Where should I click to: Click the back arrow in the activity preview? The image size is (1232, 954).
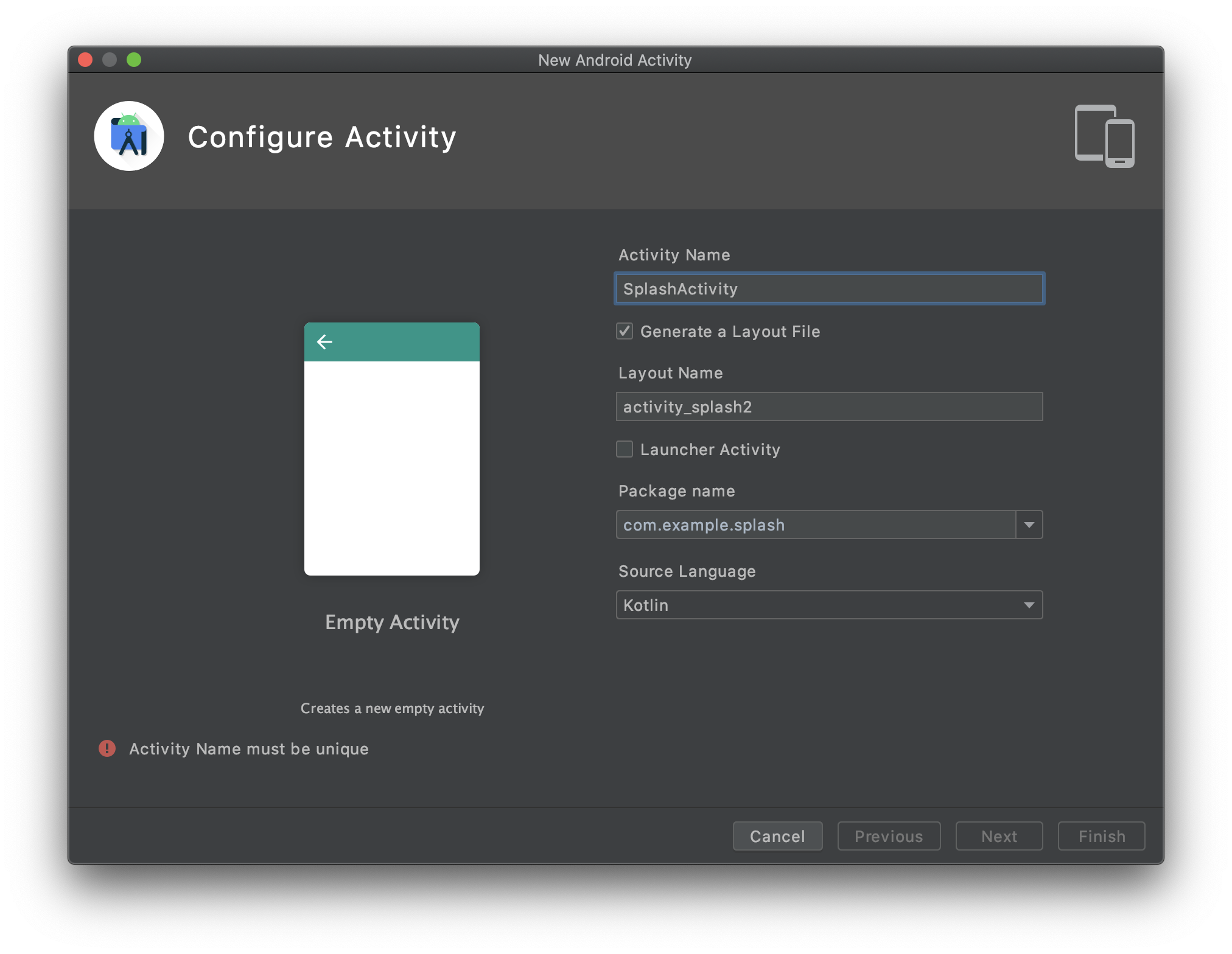point(324,342)
